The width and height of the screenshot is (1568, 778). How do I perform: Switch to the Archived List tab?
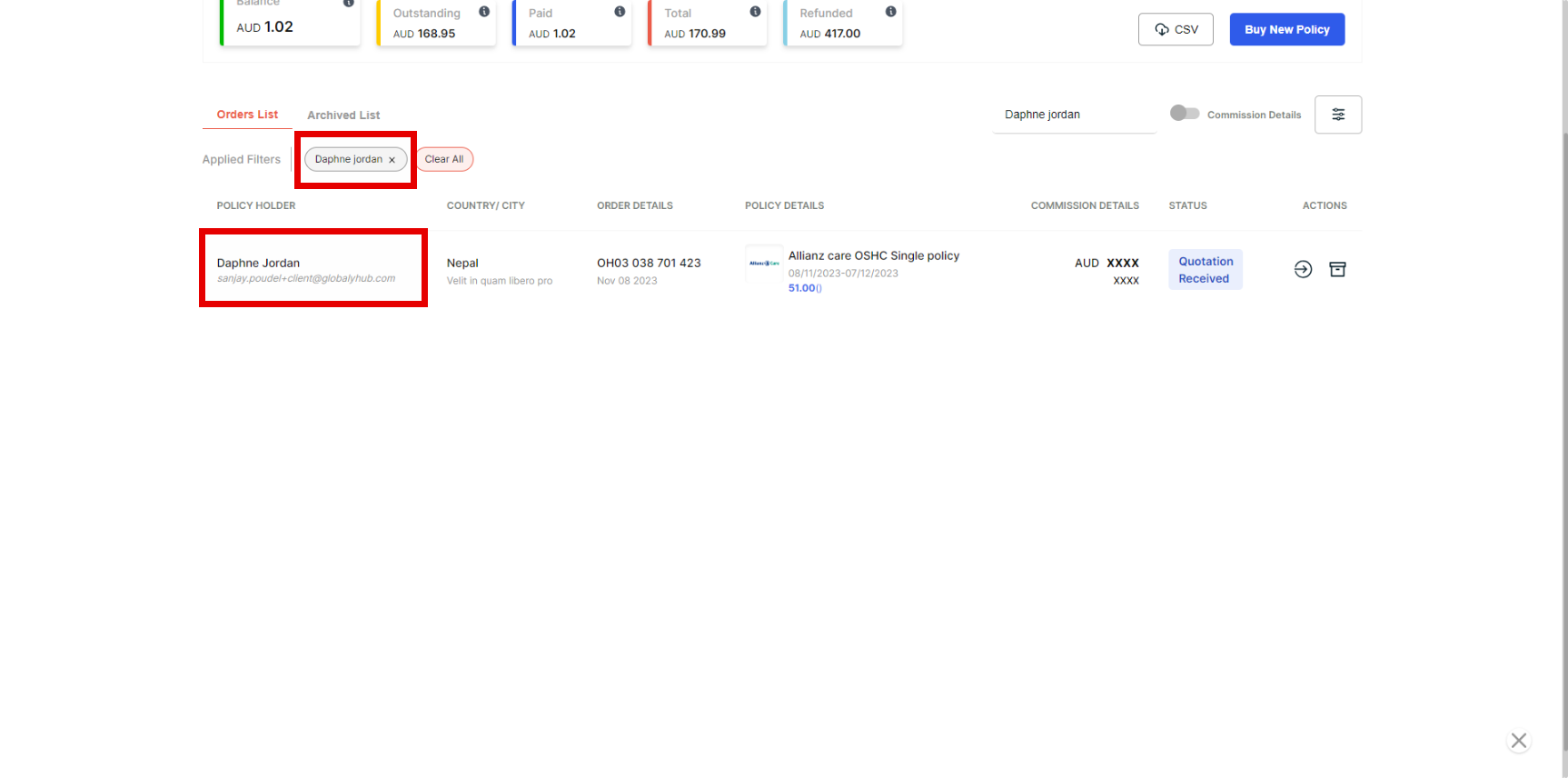pyautogui.click(x=343, y=115)
